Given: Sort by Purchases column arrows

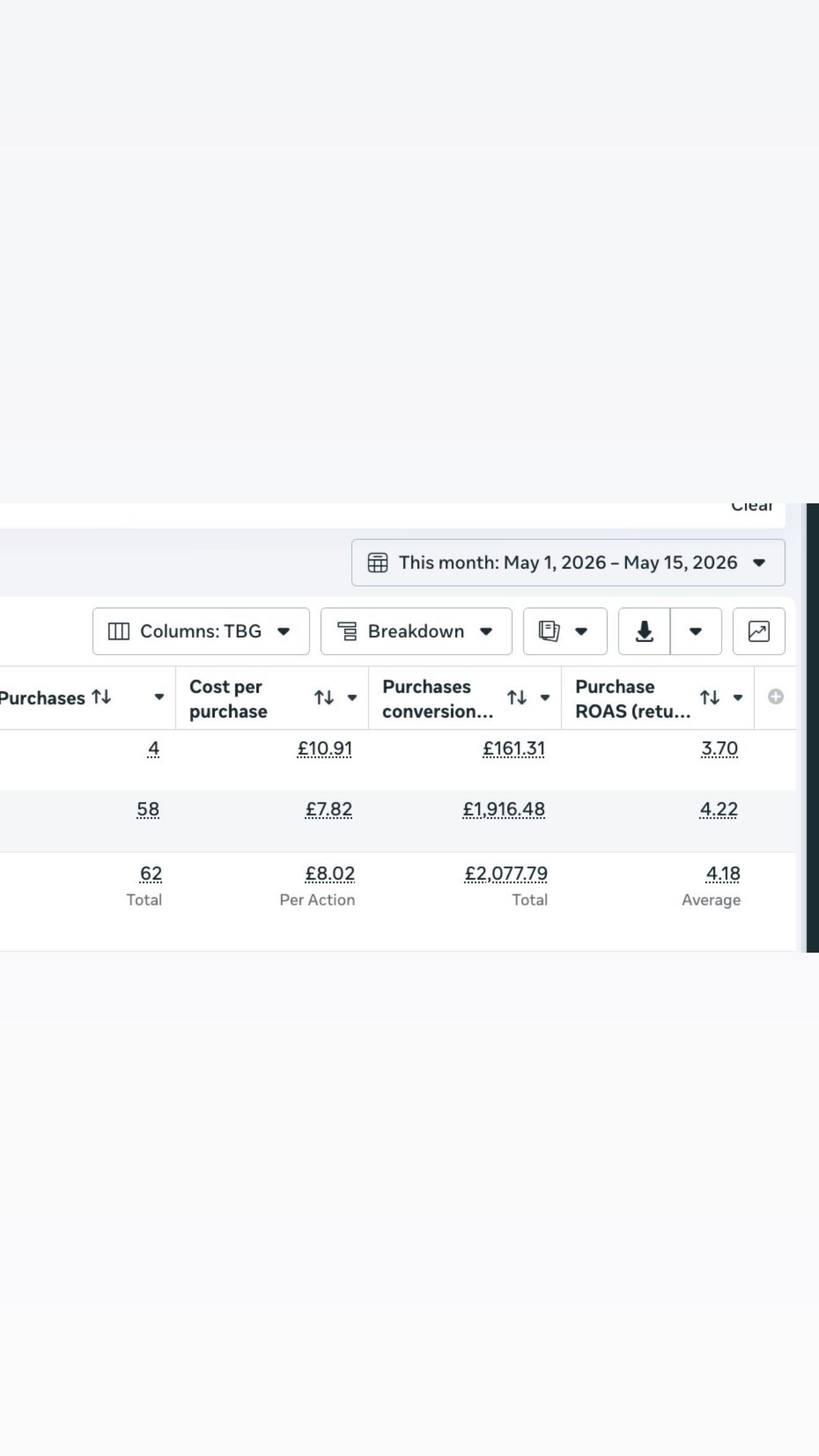Looking at the screenshot, I should [101, 697].
